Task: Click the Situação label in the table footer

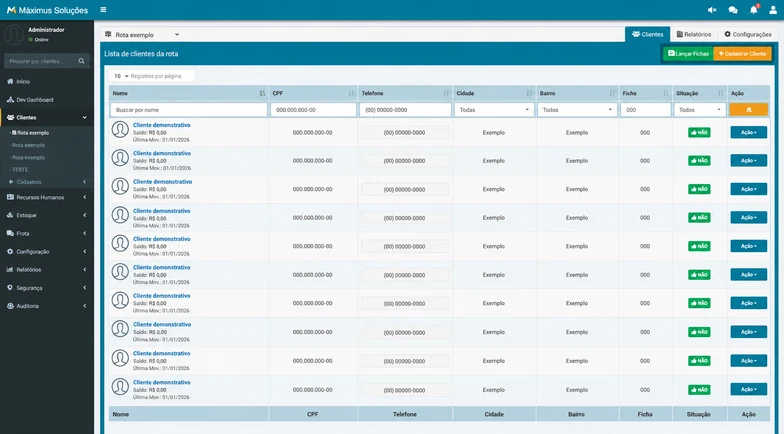Action: [x=698, y=414]
